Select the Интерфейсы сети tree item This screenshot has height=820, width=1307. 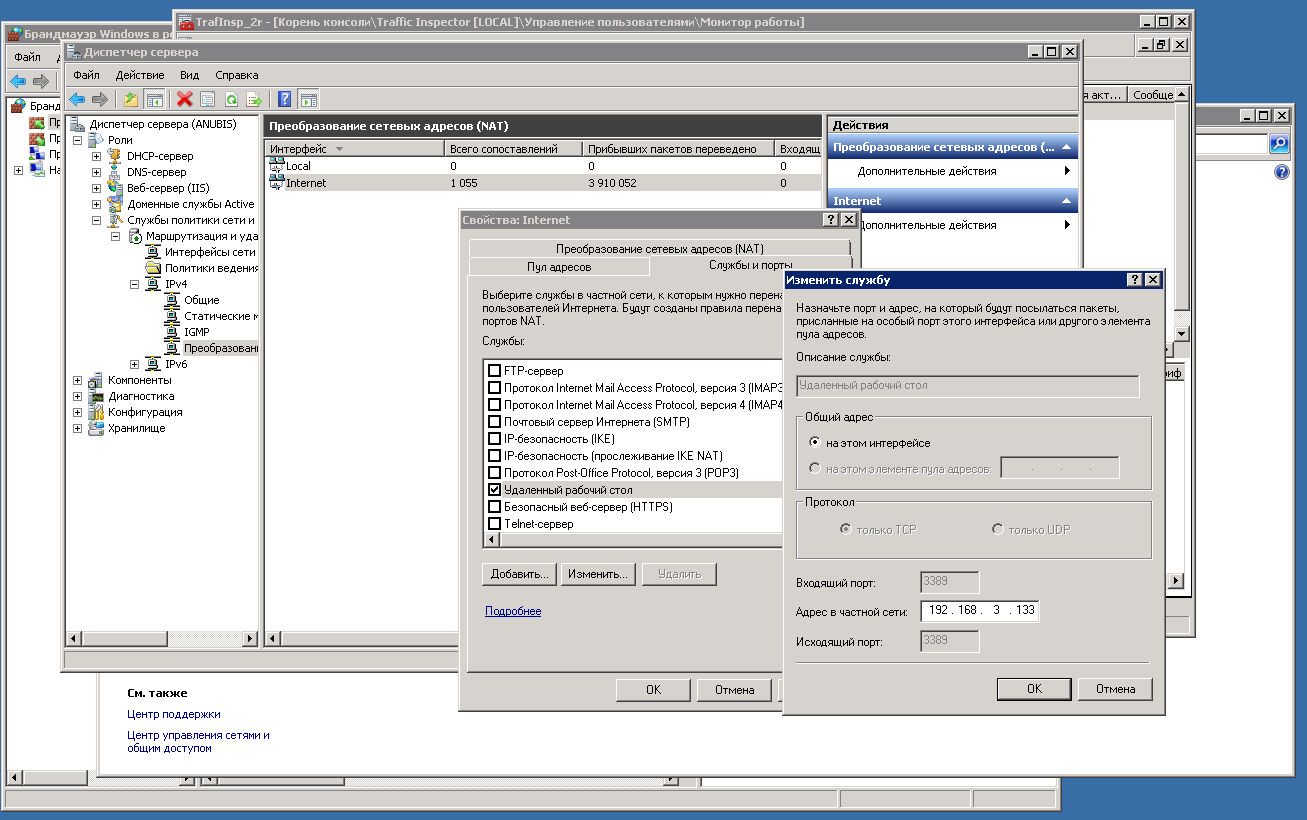click(211, 252)
